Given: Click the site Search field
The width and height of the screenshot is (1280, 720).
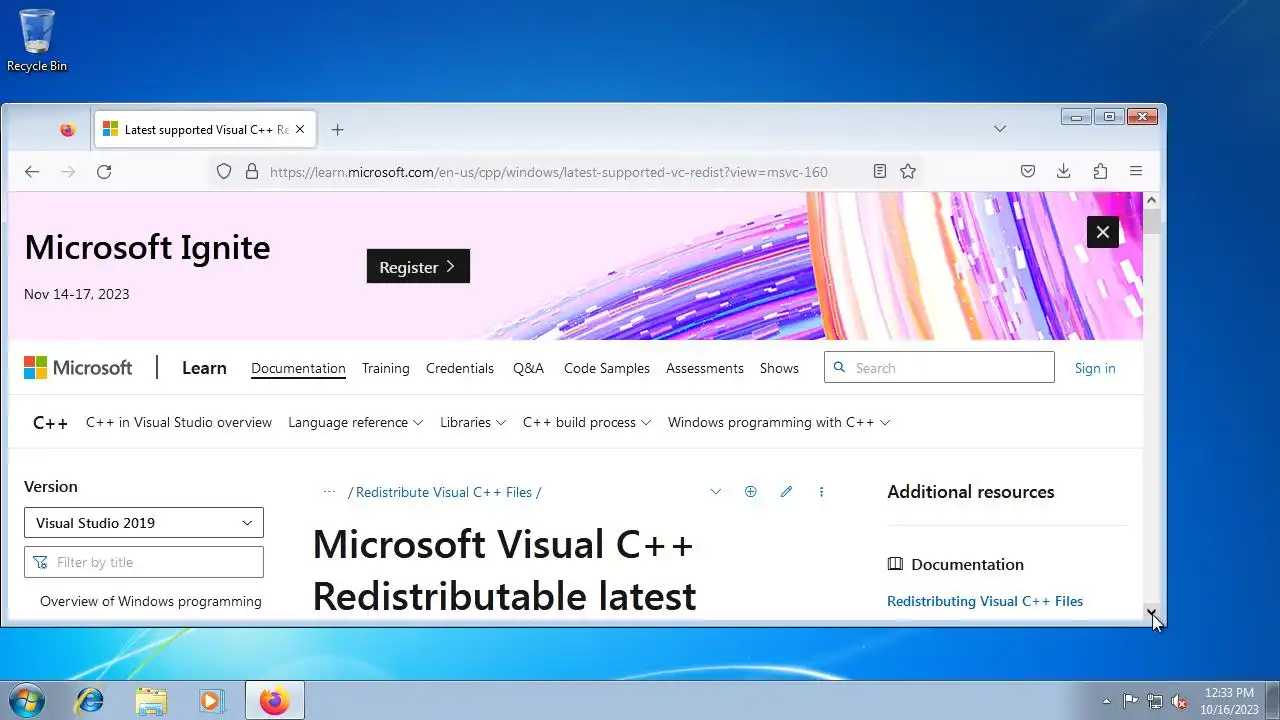Looking at the screenshot, I should (939, 367).
